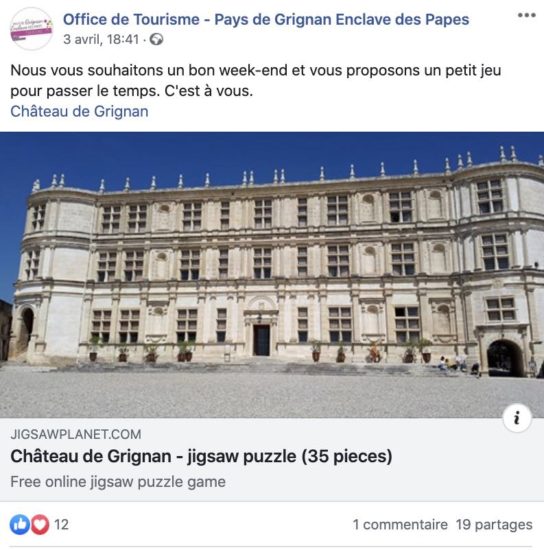Click the Office de Tourisme profile picture
The height and width of the screenshot is (550, 544).
(x=31, y=29)
